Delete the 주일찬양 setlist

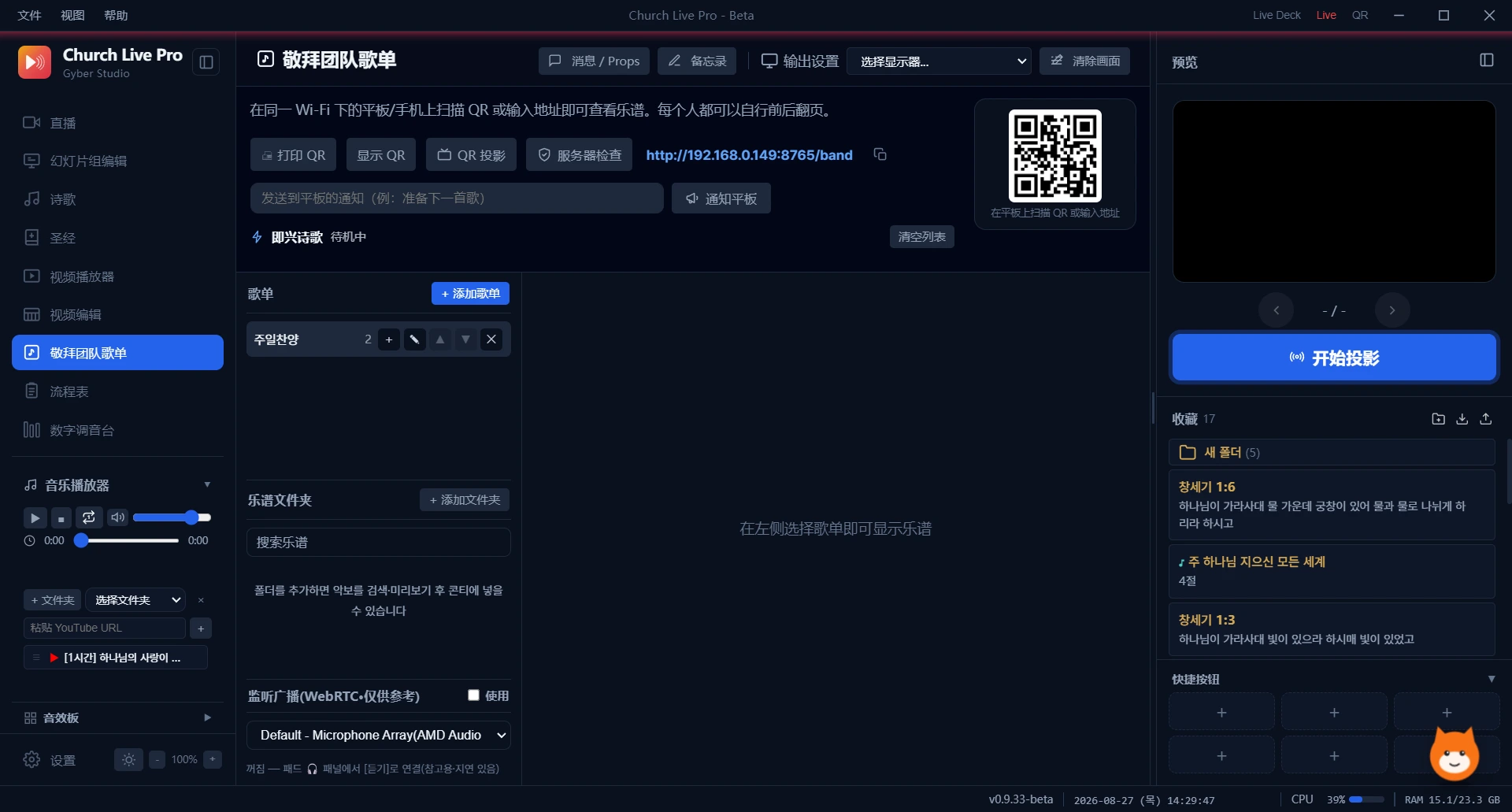(x=491, y=339)
